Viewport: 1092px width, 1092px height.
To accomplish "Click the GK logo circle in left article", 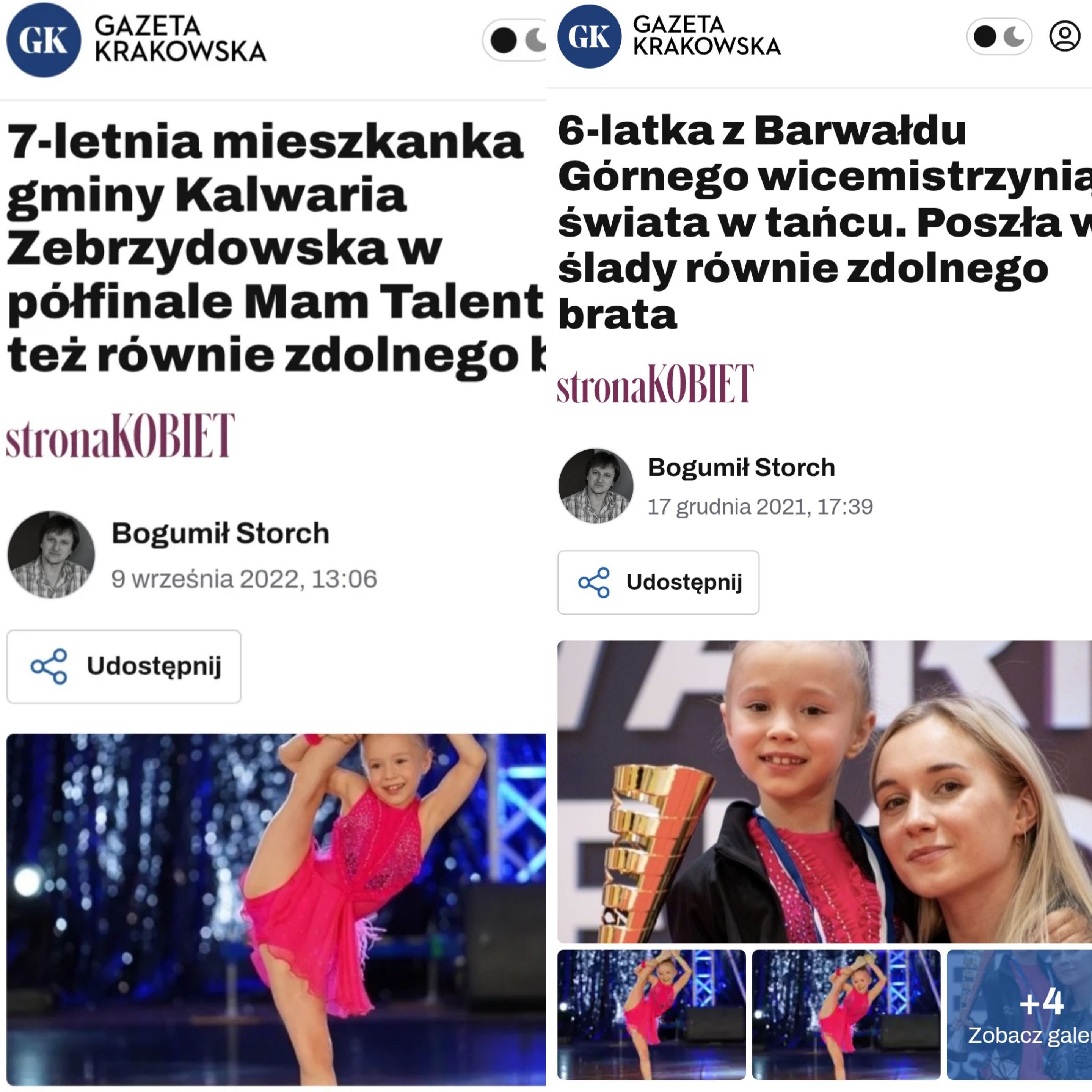I will tap(44, 40).
